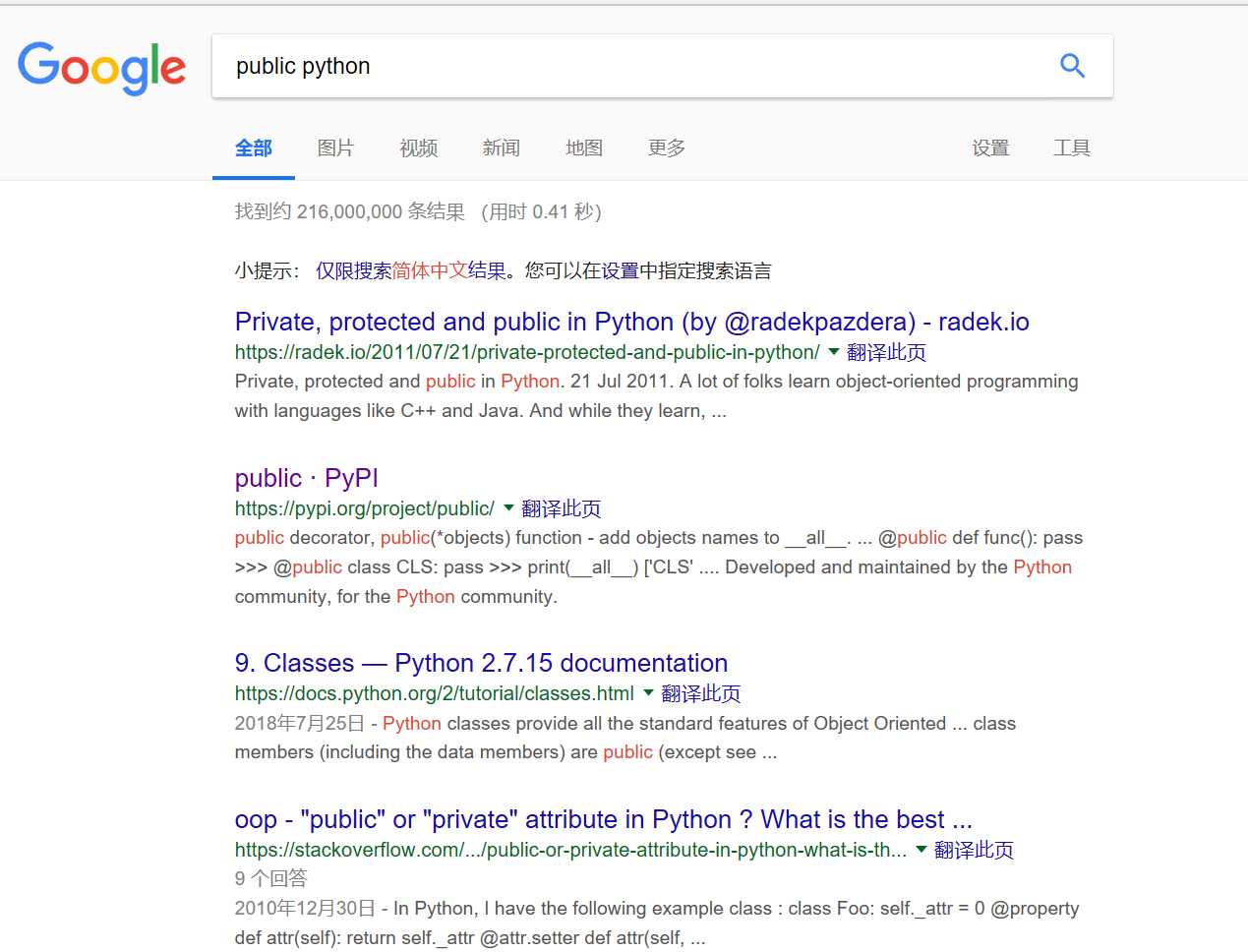Click 翻译此页 next to the radek.io result
The width and height of the screenshot is (1248, 952).
(x=886, y=352)
